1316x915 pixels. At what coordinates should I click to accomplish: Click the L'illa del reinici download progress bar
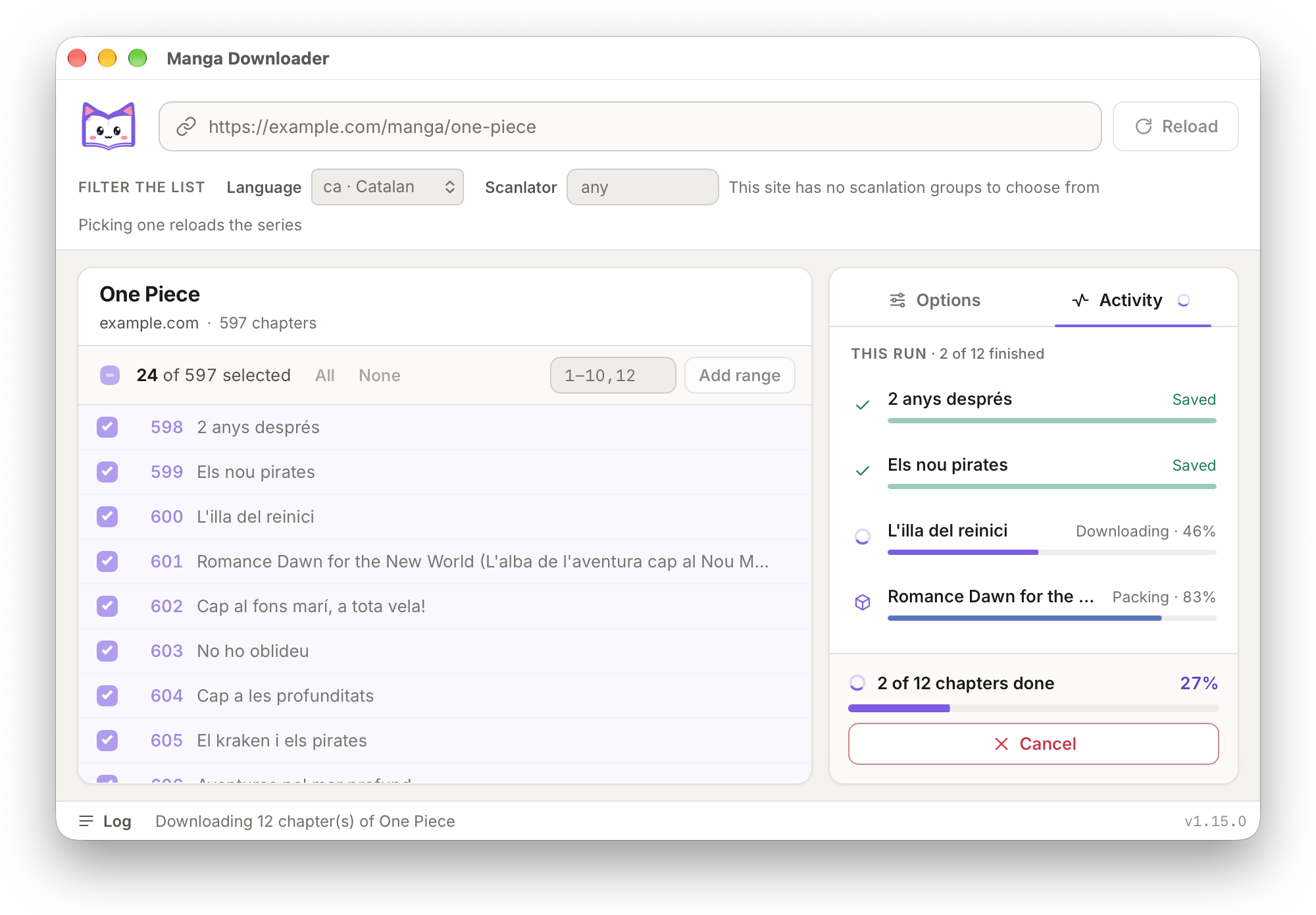(x=1051, y=552)
